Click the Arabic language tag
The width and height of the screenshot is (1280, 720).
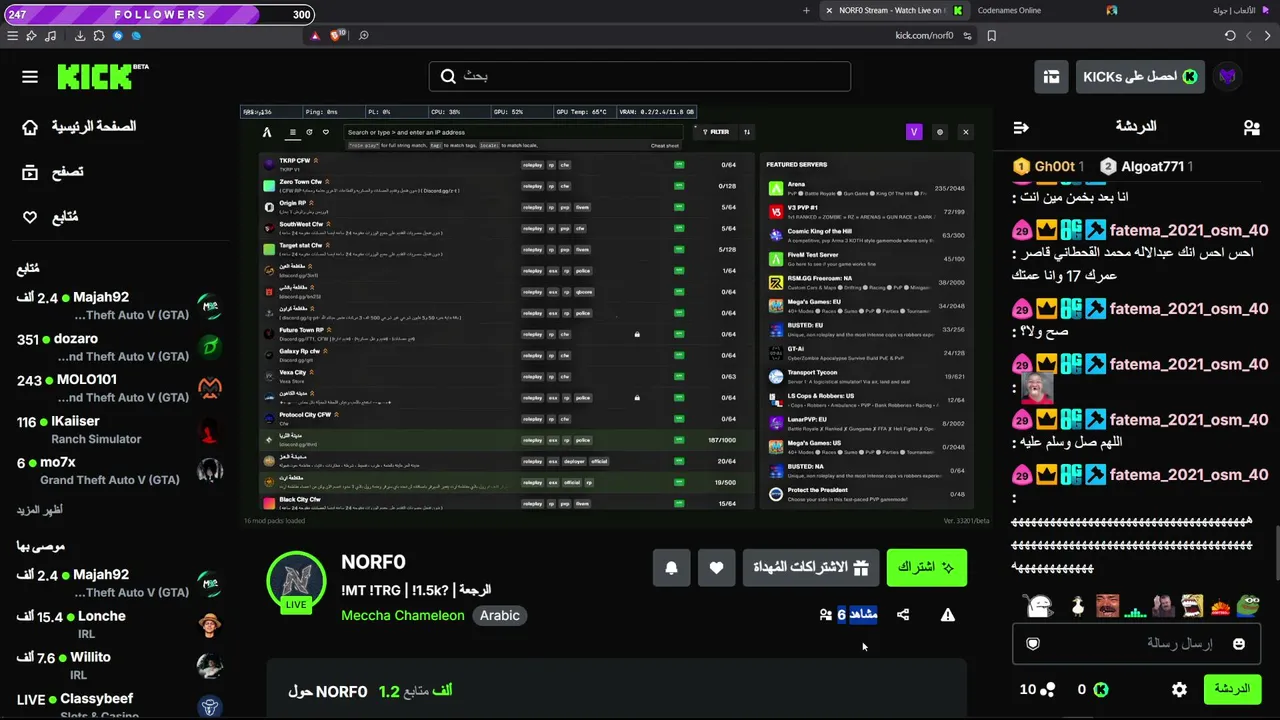tap(499, 615)
